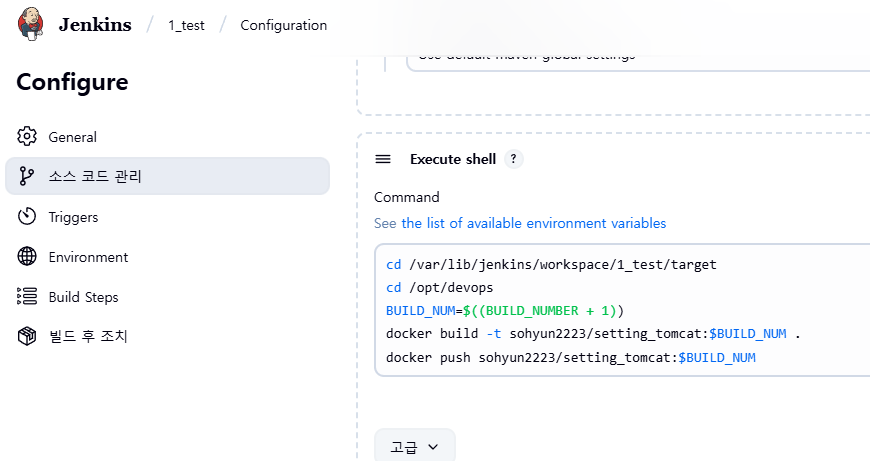
Task: Click inside the shell Command editor
Action: [x=622, y=310]
